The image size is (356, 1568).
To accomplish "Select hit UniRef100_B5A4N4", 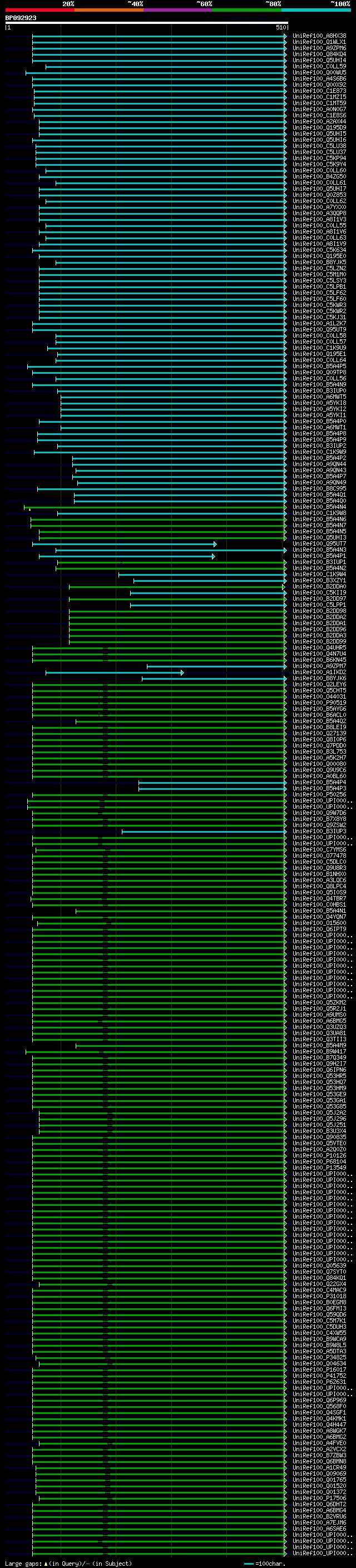I will coord(319,507).
